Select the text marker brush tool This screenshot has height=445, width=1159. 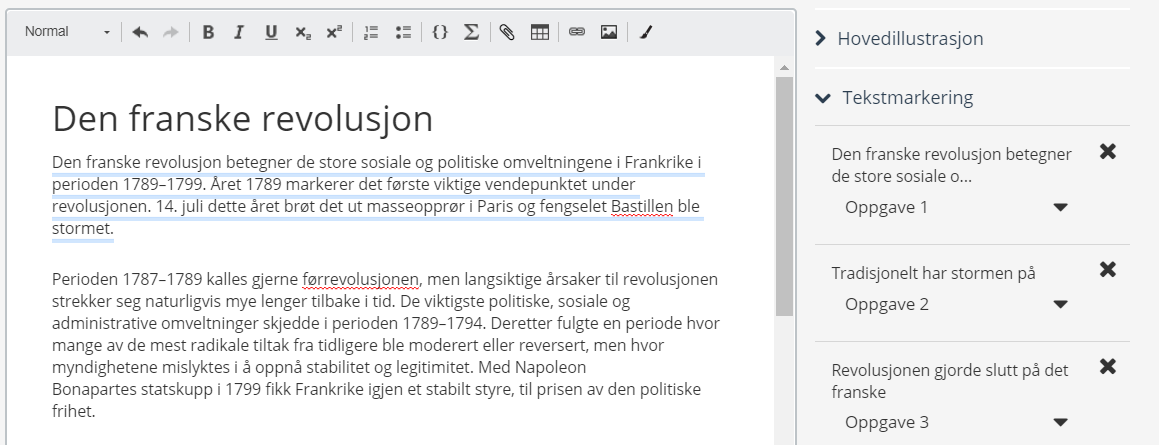click(x=646, y=32)
